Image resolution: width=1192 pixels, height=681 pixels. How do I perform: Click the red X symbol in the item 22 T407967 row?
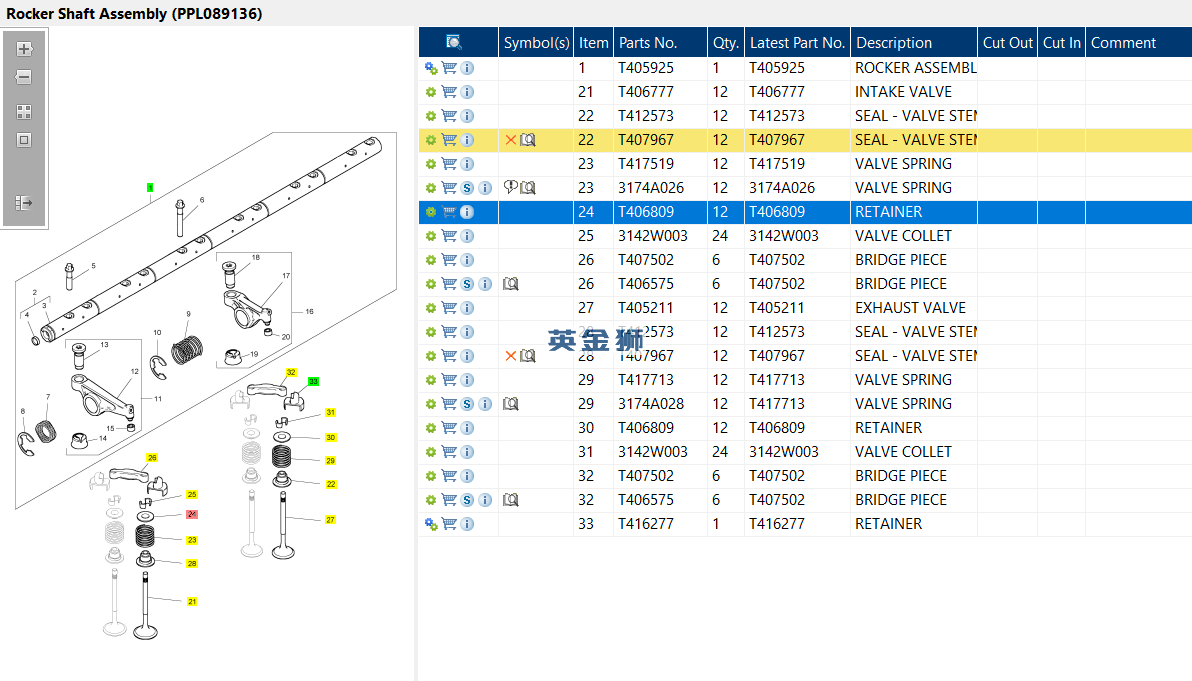click(511, 140)
